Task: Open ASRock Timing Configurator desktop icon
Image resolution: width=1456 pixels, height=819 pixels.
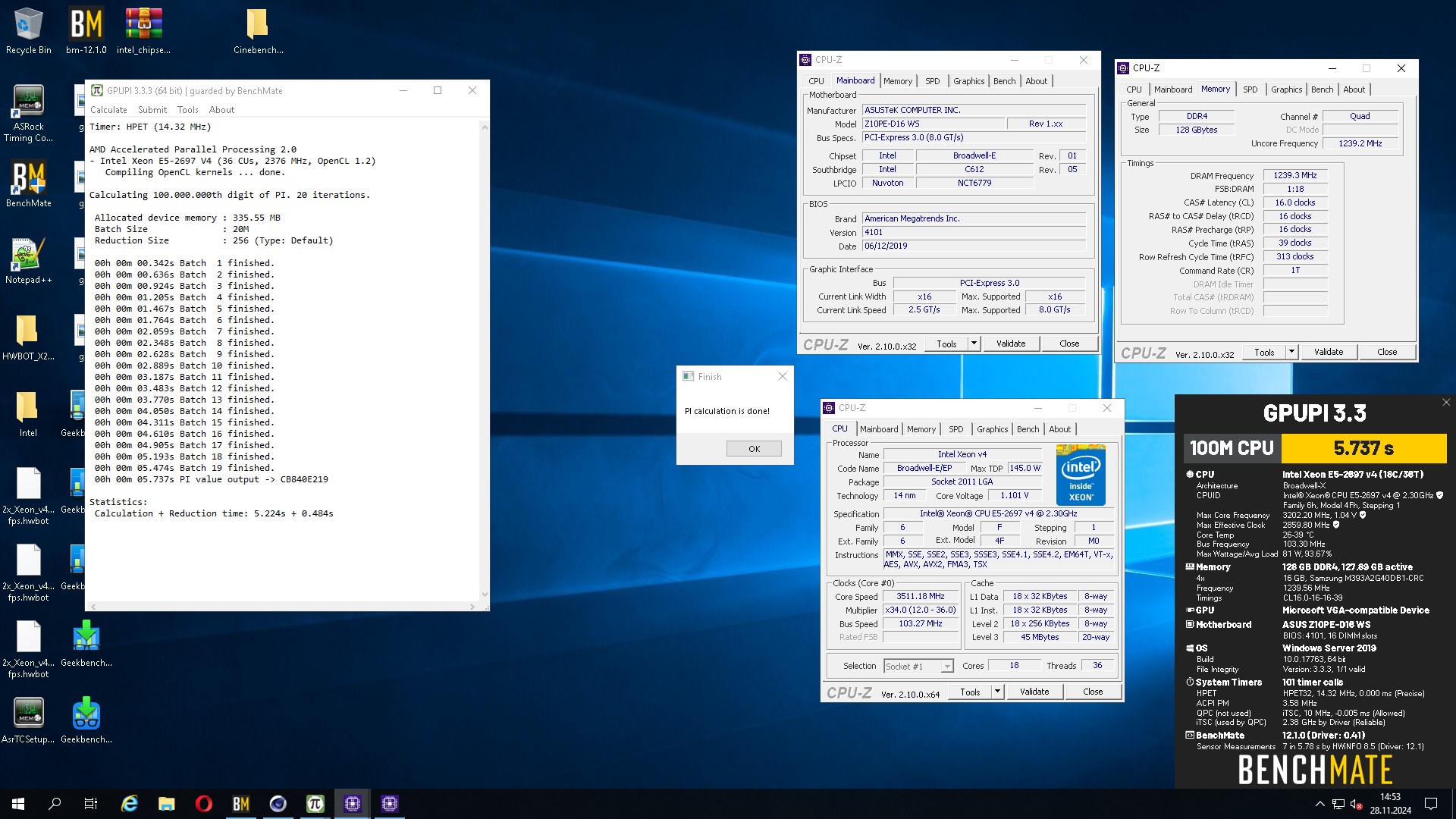Action: coord(28,113)
